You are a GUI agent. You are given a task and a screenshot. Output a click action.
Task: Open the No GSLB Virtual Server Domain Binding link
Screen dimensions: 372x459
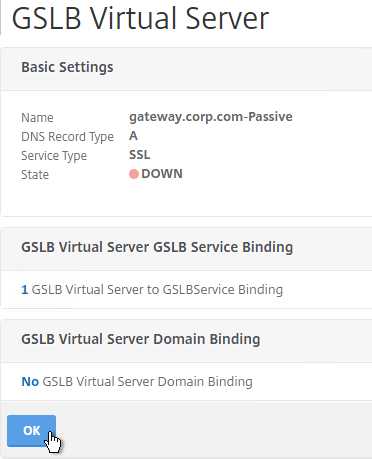(137, 382)
